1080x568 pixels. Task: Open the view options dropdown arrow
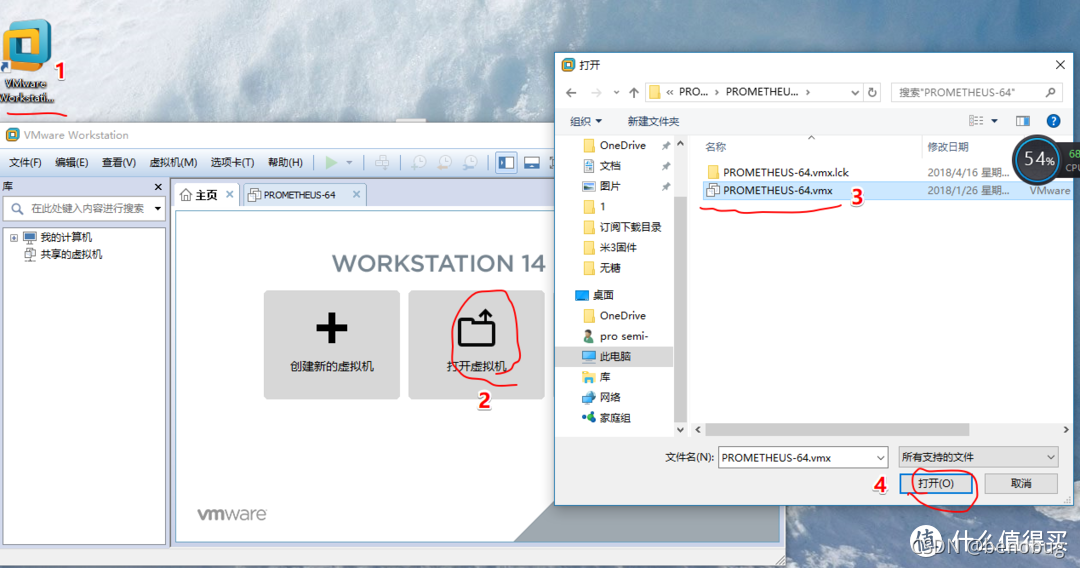pos(995,121)
